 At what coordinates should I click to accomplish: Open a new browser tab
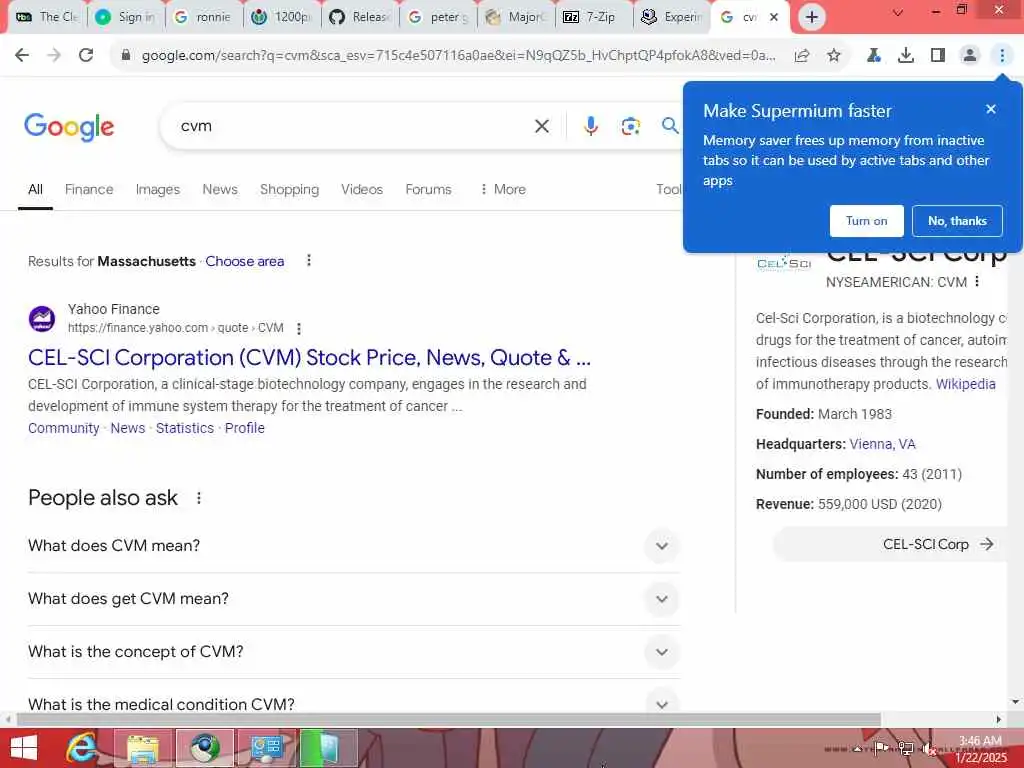811,17
